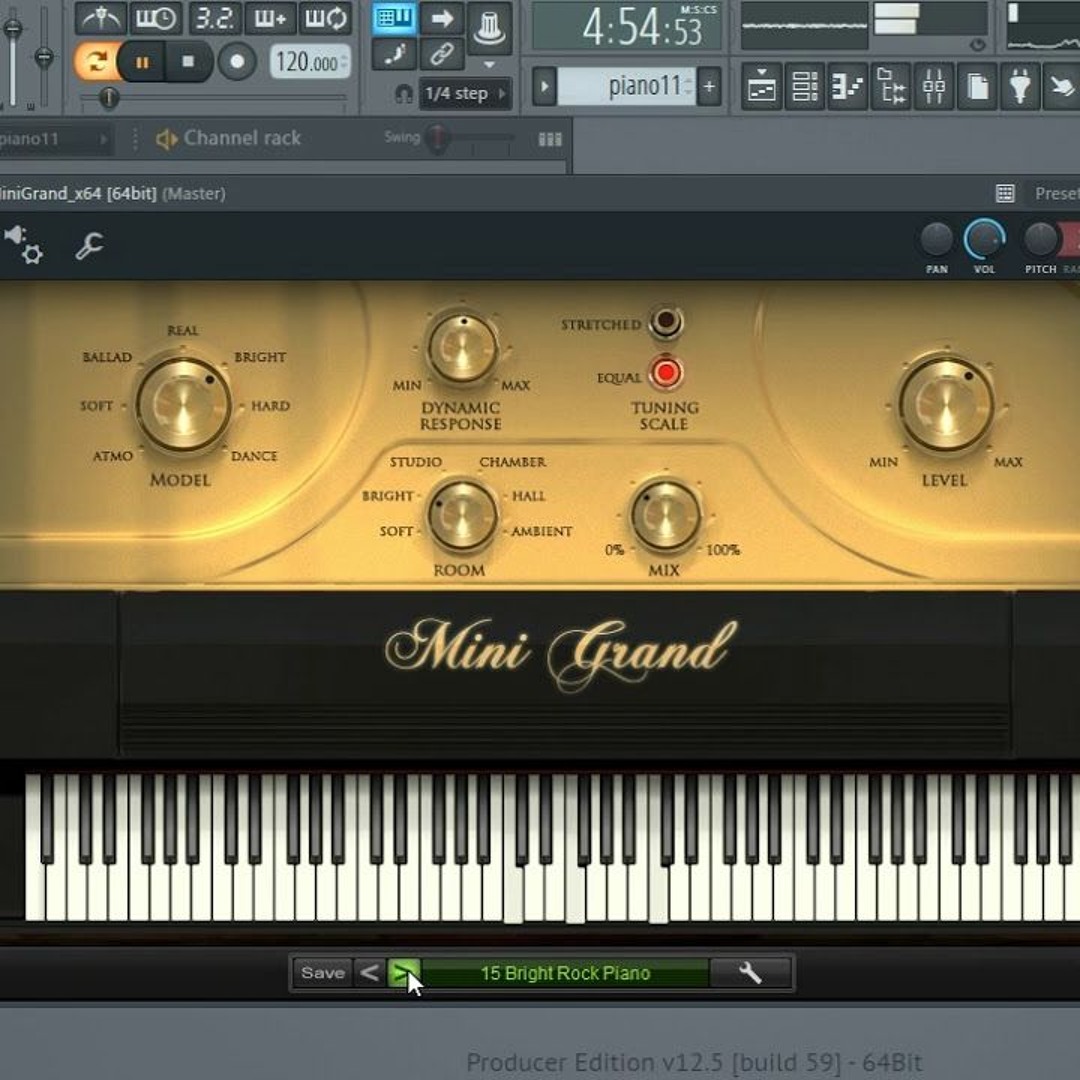
Task: Enable the Stretched tuning scale switch
Action: pos(665,323)
